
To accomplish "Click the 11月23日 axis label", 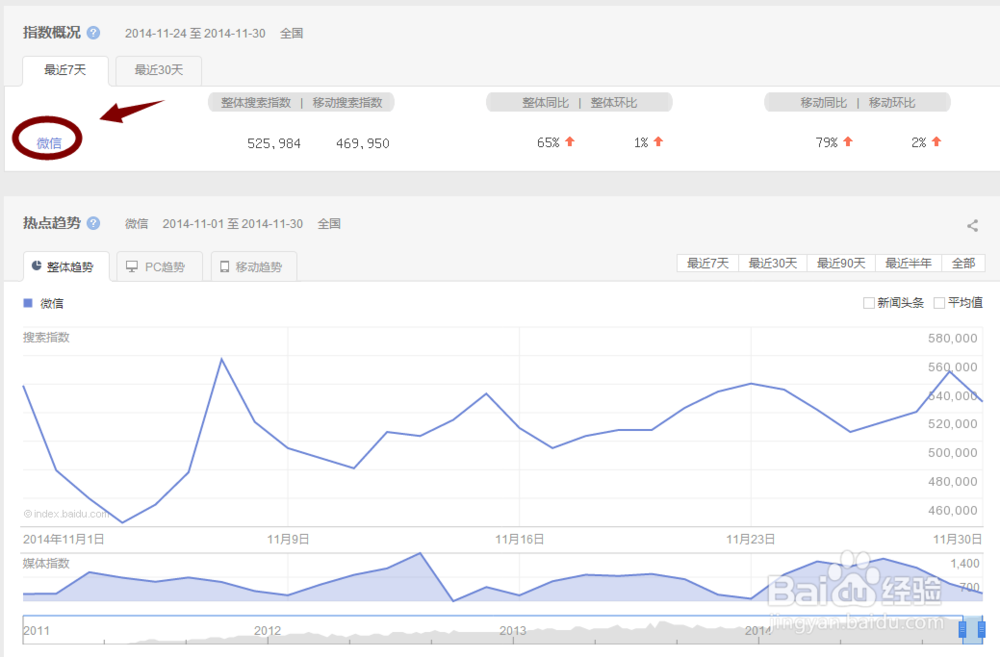I will tap(751, 540).
